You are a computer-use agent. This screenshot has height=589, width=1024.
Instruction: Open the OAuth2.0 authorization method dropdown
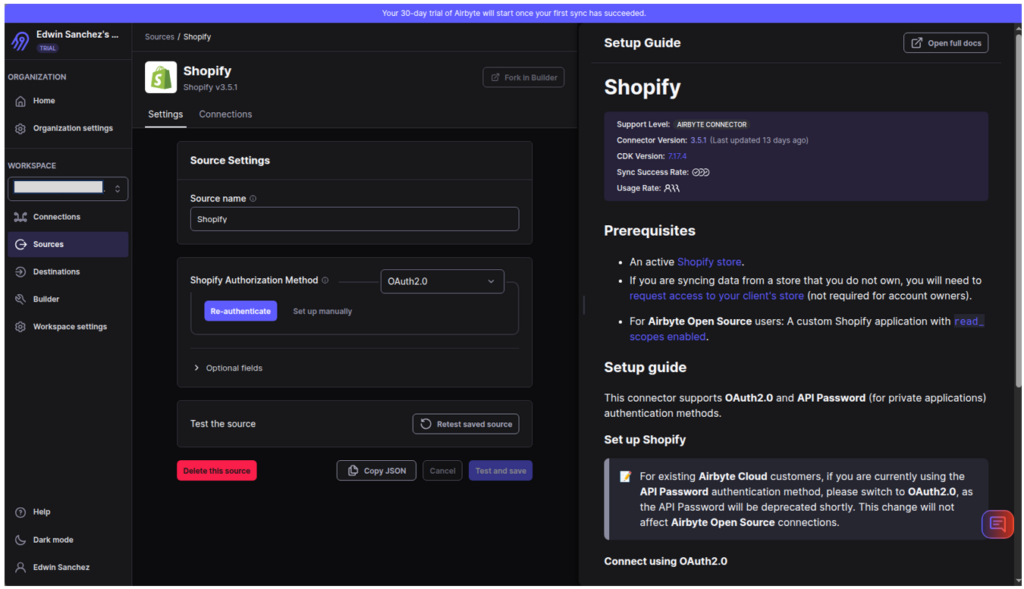442,281
